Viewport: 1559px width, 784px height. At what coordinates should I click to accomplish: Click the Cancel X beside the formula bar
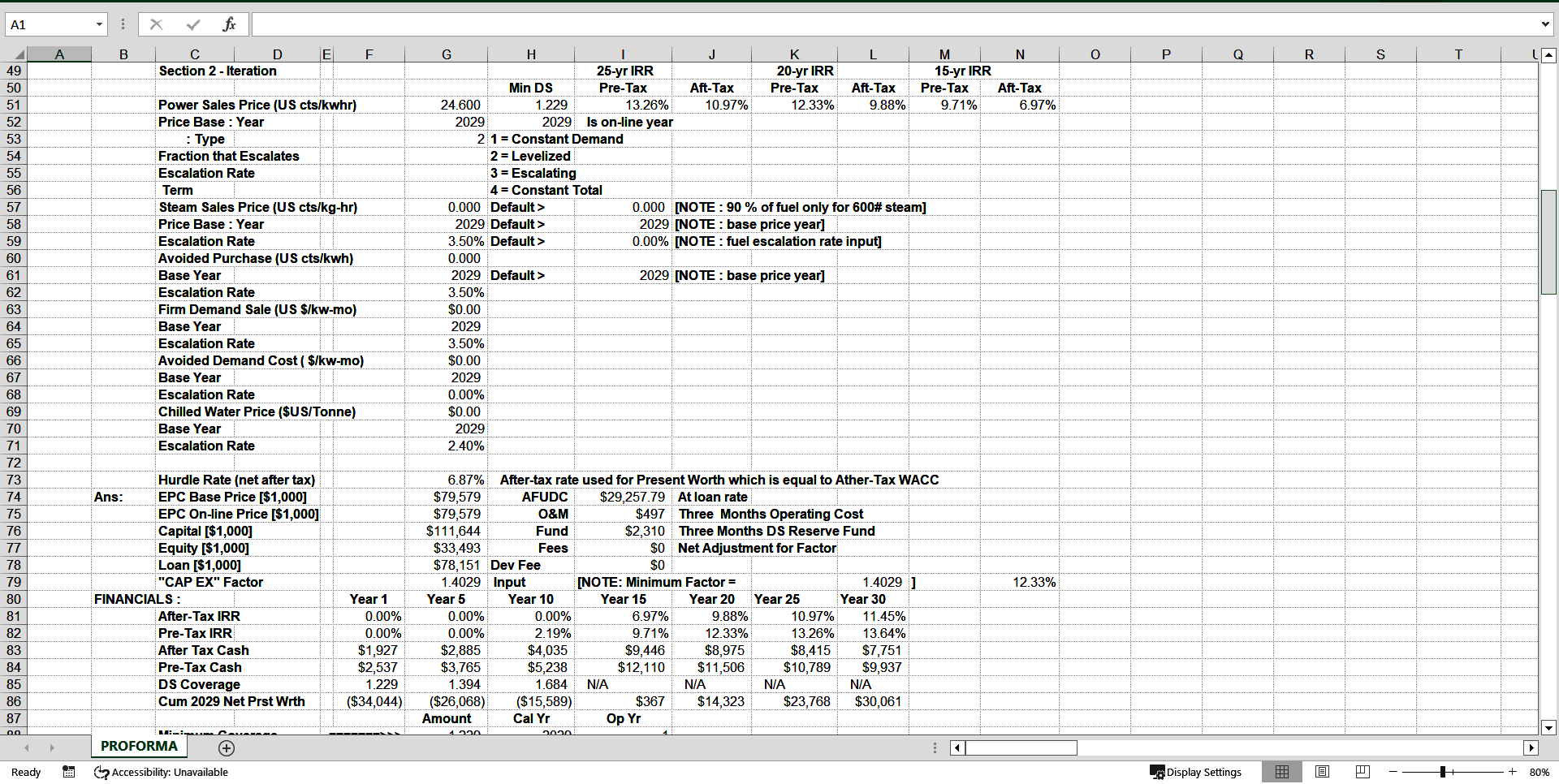156,24
